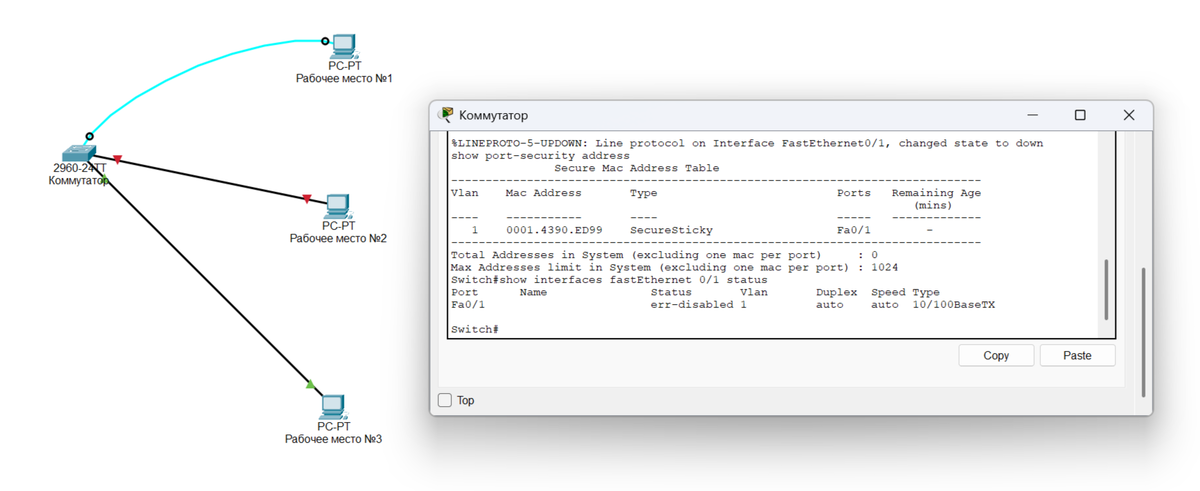Click the err-disabled status text
1200x491 pixels.
691,304
